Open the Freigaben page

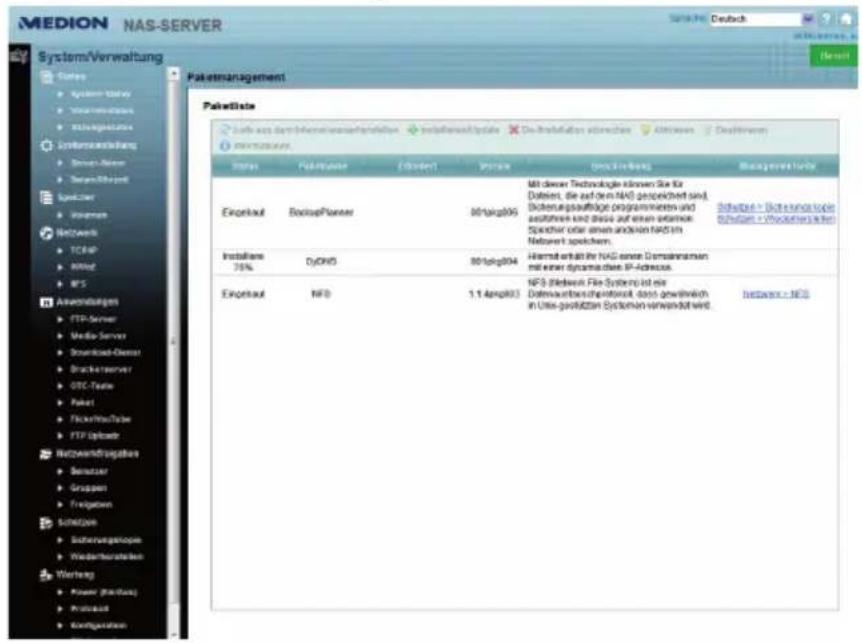click(91, 505)
